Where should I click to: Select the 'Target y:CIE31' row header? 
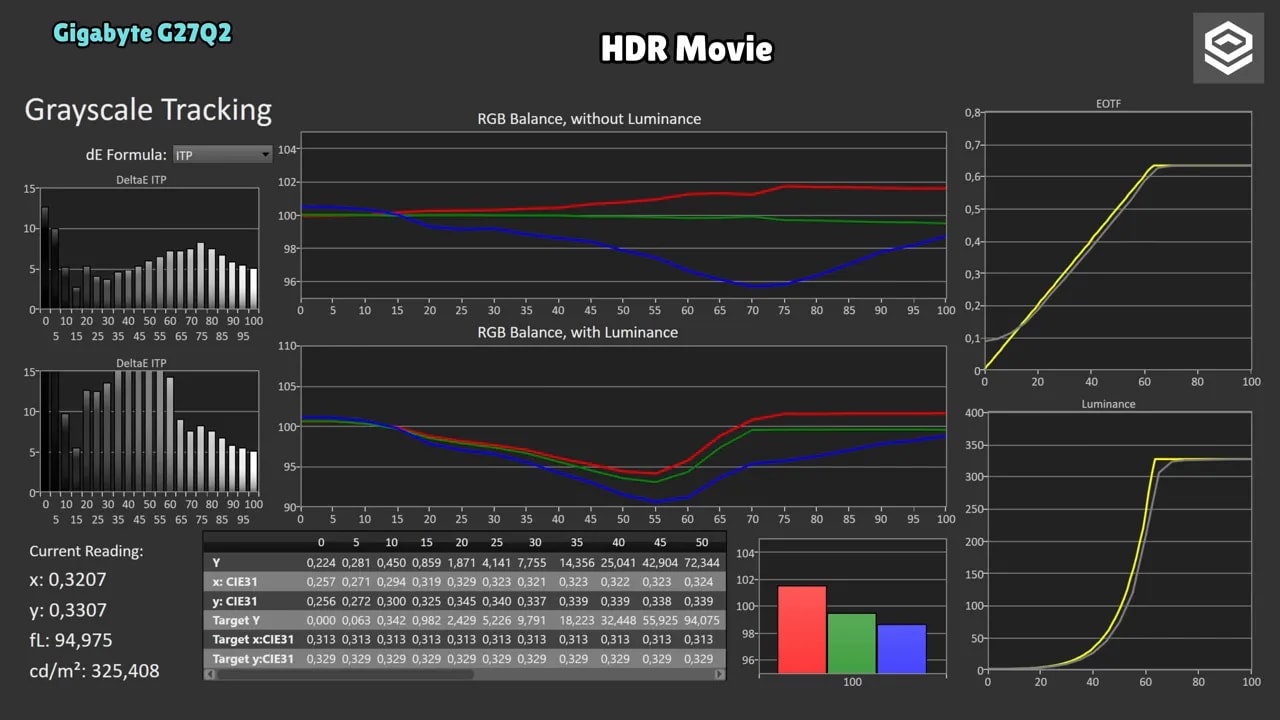(x=253, y=659)
